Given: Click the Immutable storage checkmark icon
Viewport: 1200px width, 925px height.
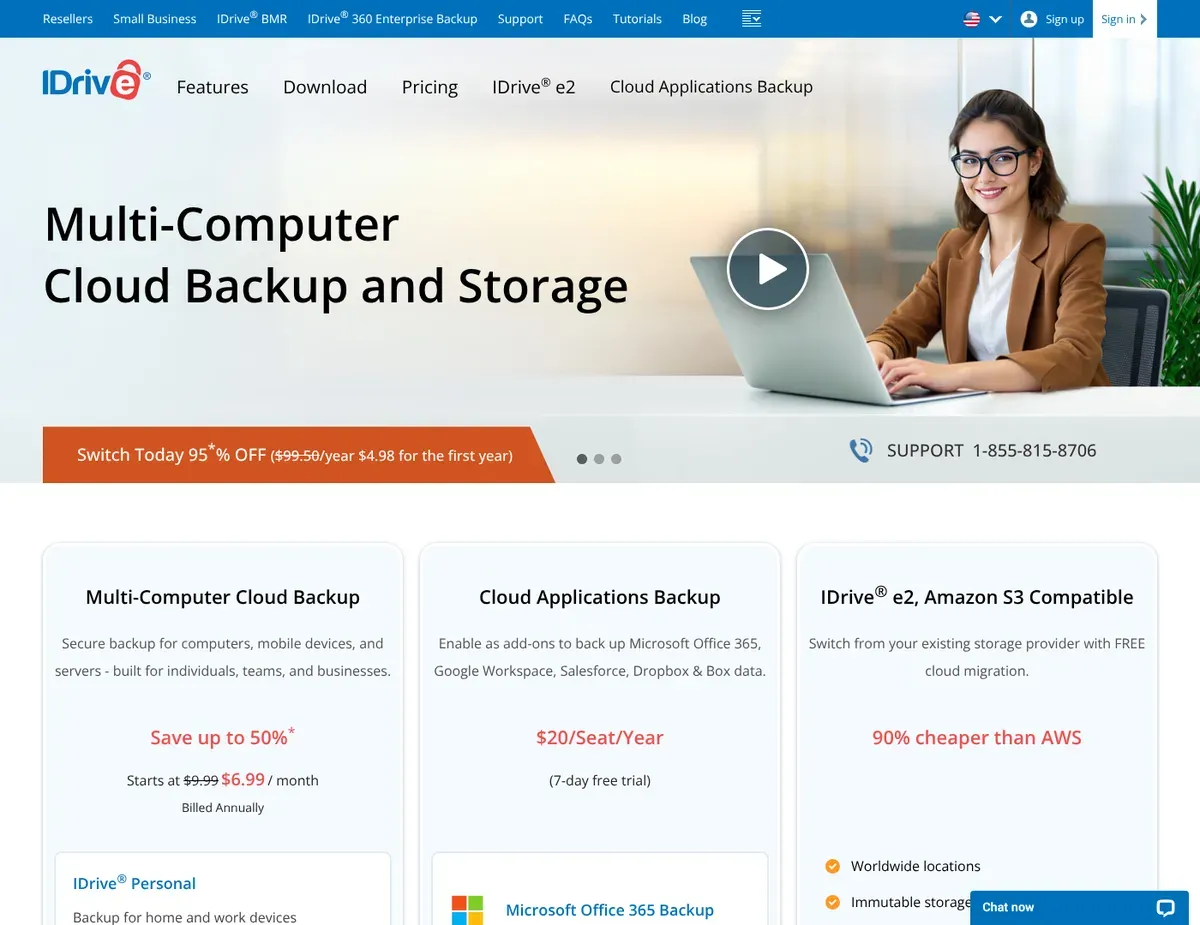Looking at the screenshot, I should 832,902.
